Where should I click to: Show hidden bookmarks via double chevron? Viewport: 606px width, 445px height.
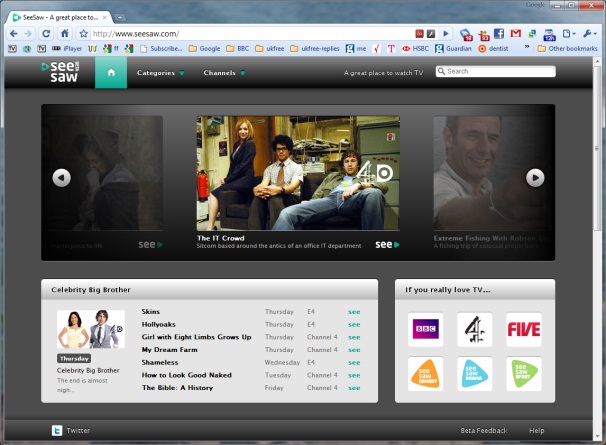(526, 47)
